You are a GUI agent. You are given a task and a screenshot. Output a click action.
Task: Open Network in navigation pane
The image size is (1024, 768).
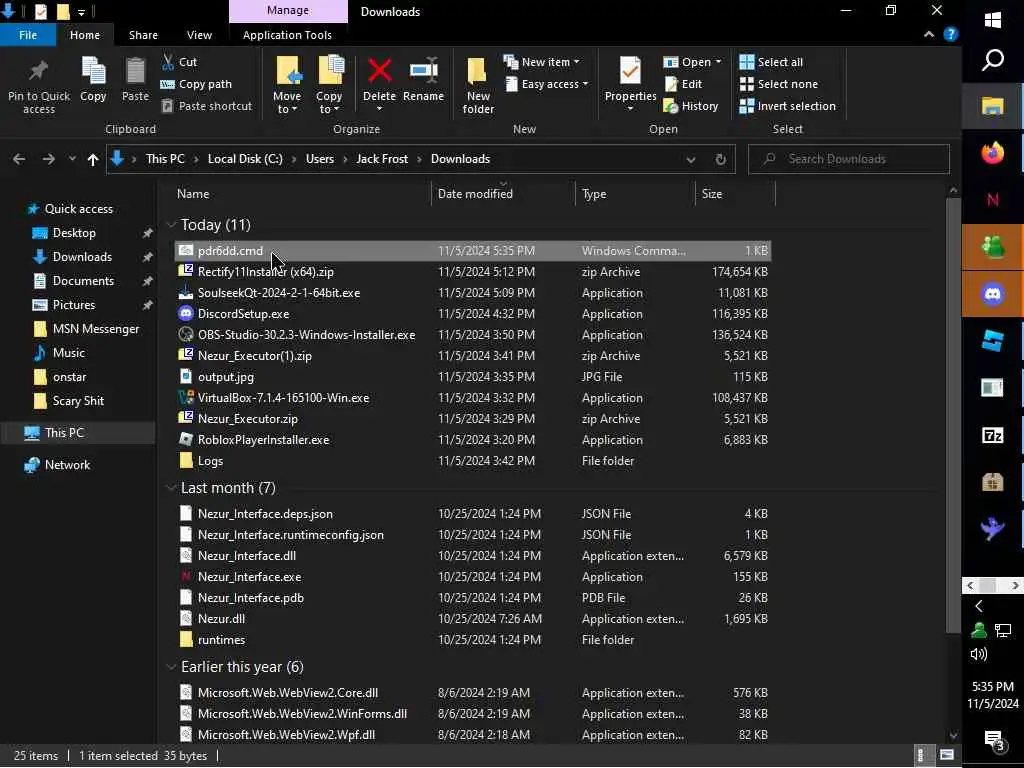[x=67, y=465]
